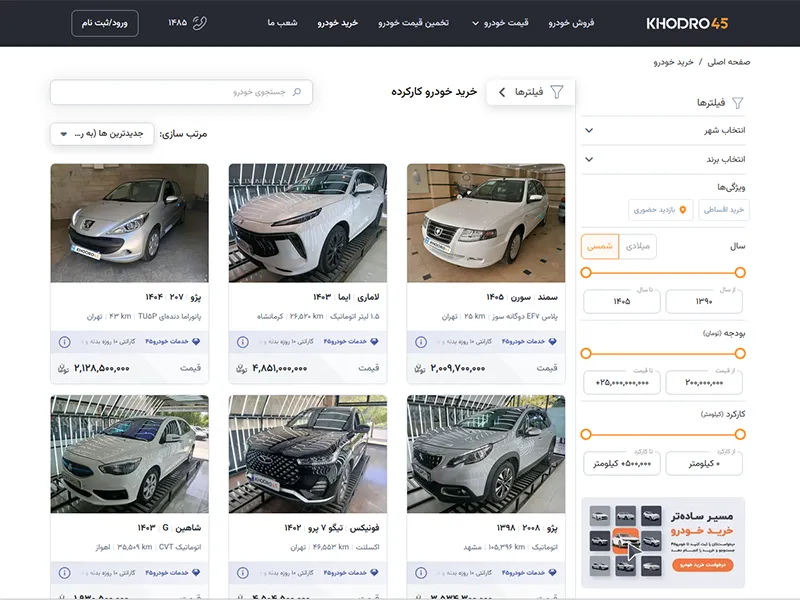800x600 pixels.
Task: Click the ورود/ثبت نام button
Action: click(105, 23)
